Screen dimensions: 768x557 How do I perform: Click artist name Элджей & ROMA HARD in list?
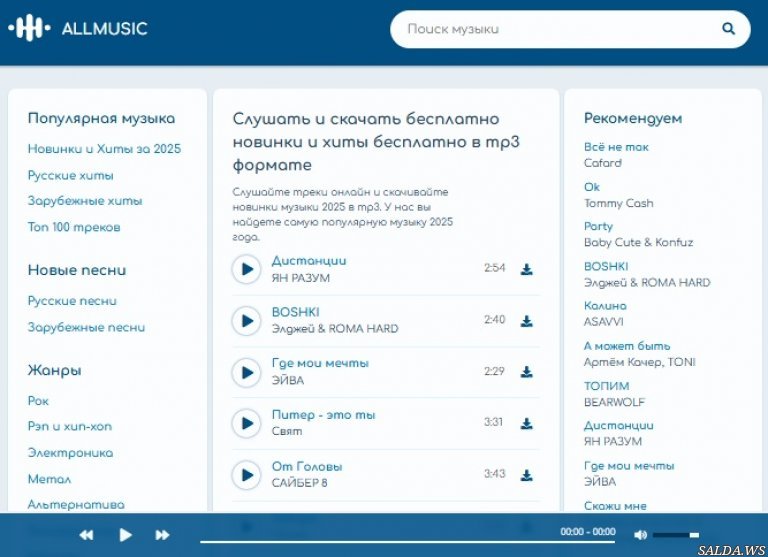[x=335, y=329]
